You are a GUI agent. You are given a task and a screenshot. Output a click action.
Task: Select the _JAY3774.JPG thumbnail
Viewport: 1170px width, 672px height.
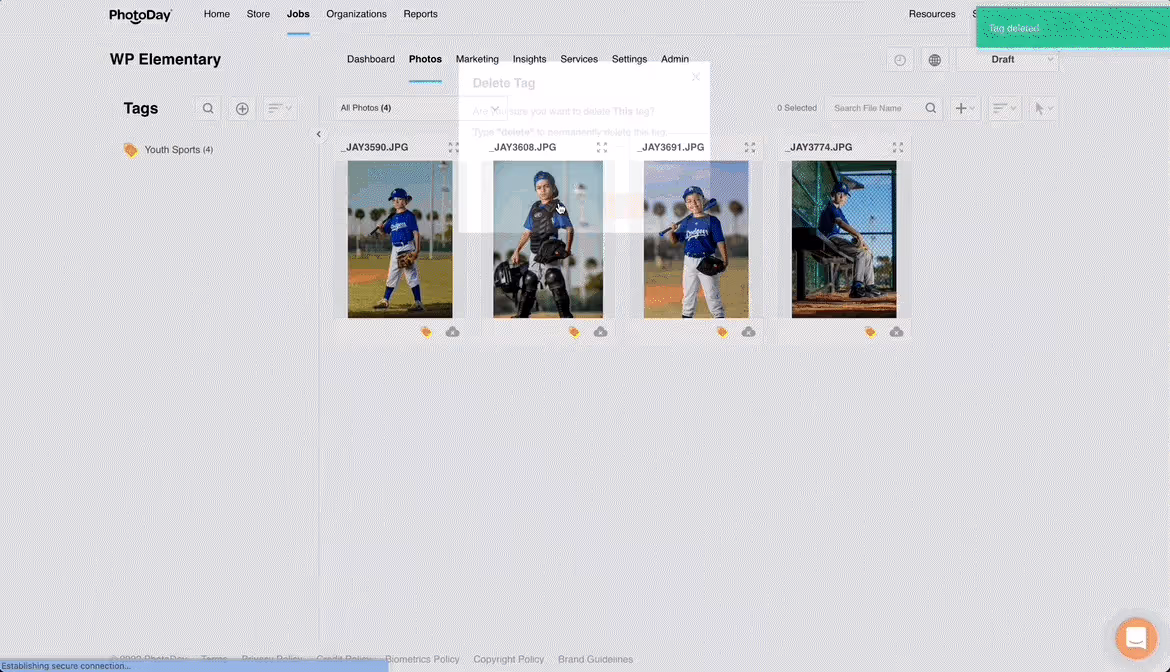(844, 239)
